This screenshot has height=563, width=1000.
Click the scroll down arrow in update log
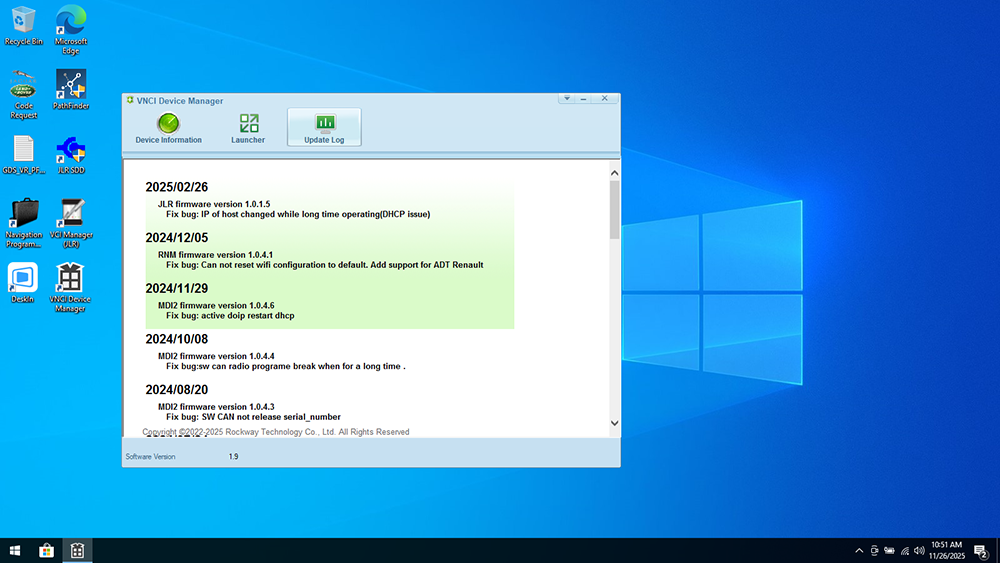(614, 424)
